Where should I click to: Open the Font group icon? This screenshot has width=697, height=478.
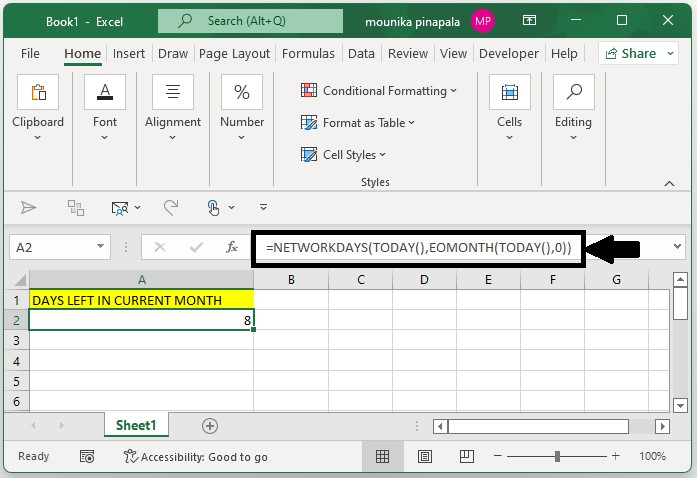105,92
